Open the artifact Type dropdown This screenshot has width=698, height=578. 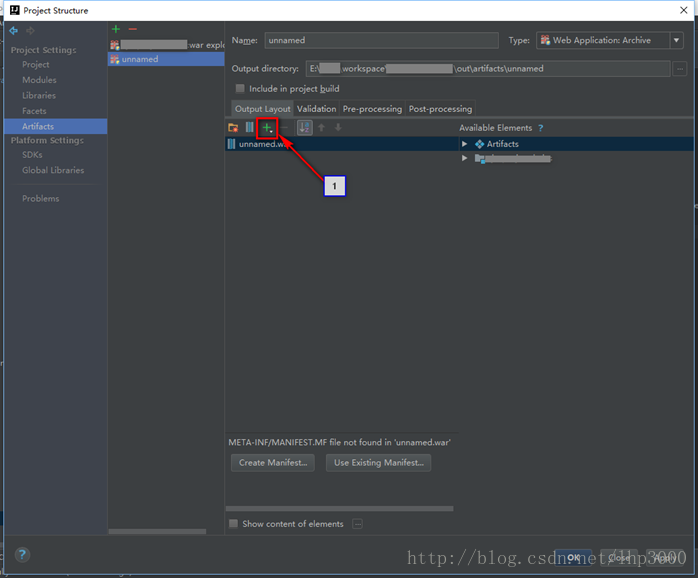[676, 41]
